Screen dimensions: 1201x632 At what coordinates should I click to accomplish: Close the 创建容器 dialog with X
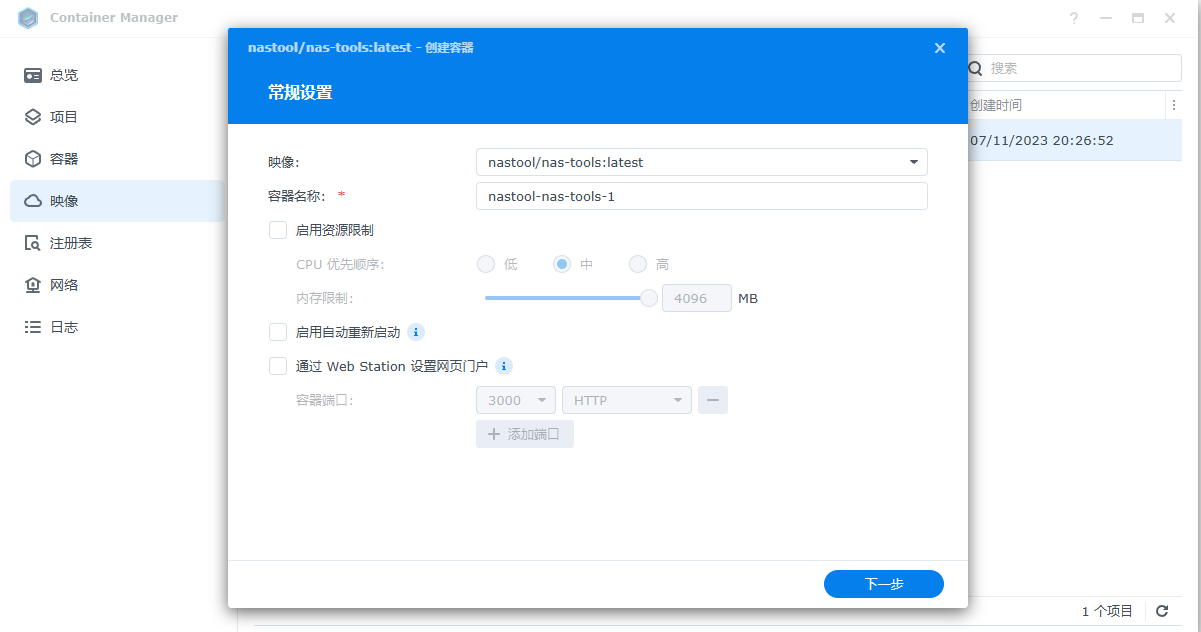pos(939,47)
